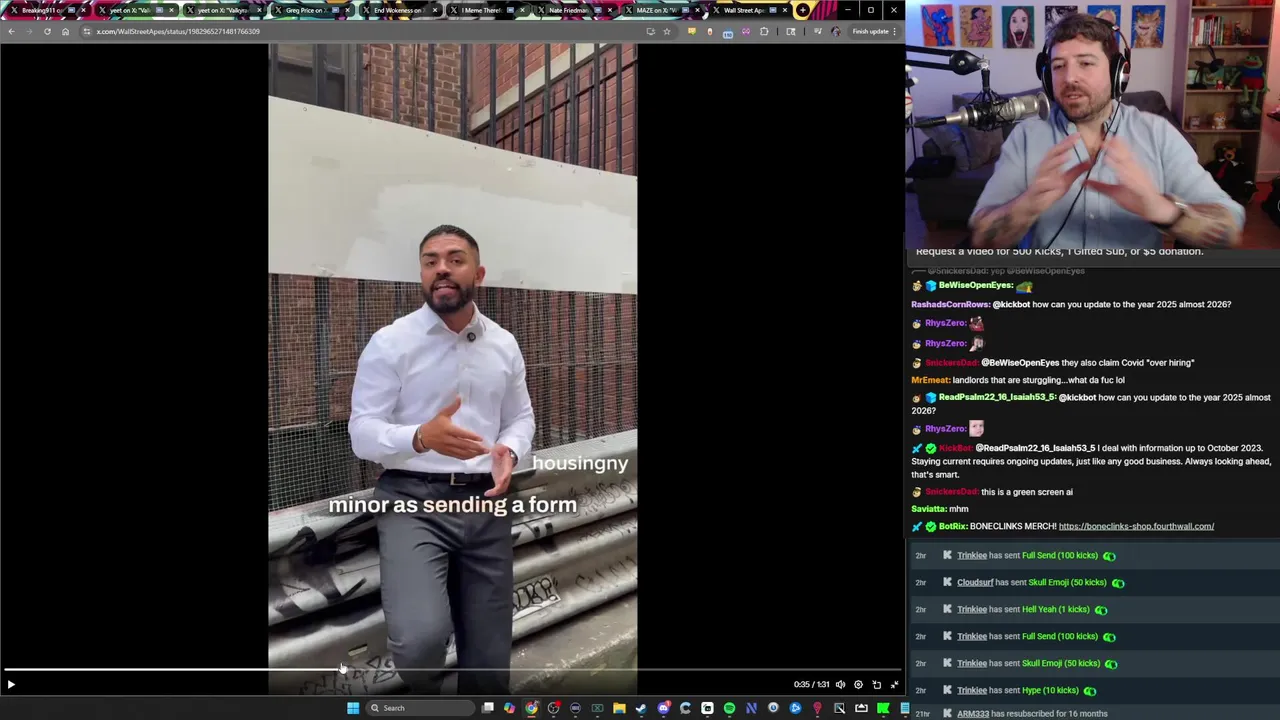The height and width of the screenshot is (720, 1280).
Task: Click BeWiseOpenEyes username in chat
Action: (976, 285)
